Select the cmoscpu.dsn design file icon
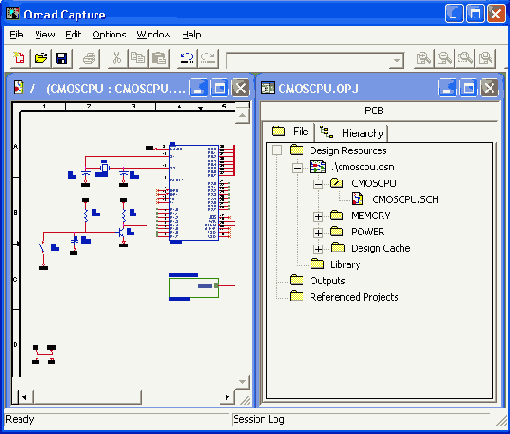Image resolution: width=510 pixels, height=434 pixels. coord(318,167)
